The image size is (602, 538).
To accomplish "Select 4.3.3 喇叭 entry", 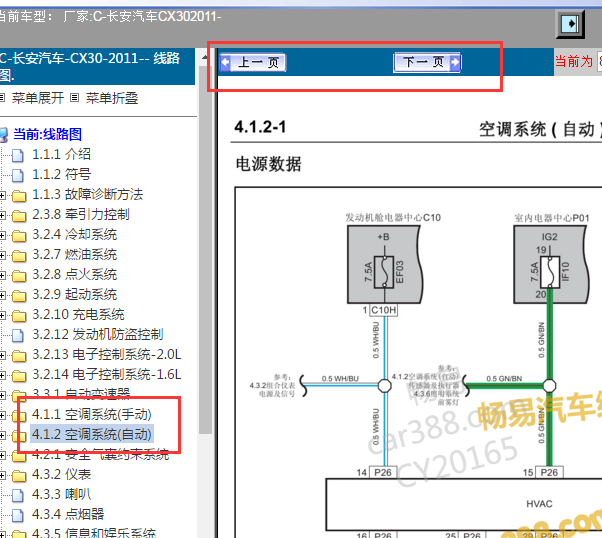I will point(61,494).
